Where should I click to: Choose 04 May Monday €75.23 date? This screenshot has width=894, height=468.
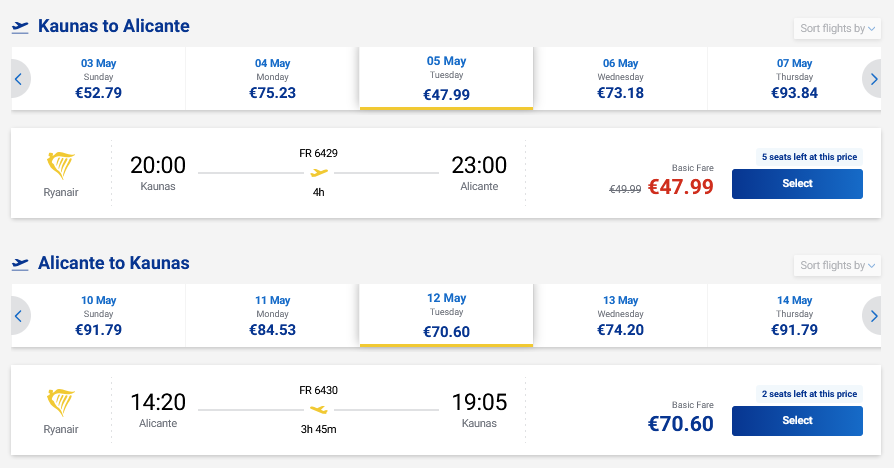tap(272, 78)
